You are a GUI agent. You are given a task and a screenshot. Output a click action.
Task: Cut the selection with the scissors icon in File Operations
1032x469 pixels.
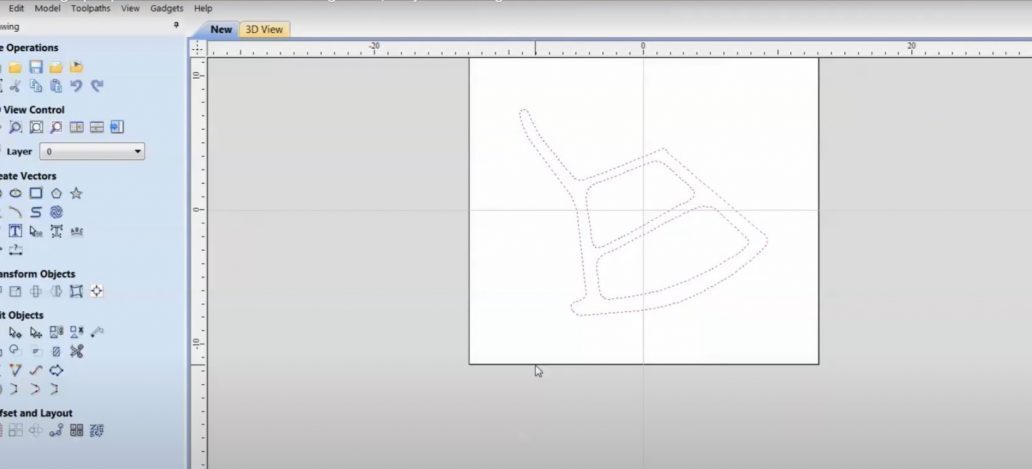(15, 86)
